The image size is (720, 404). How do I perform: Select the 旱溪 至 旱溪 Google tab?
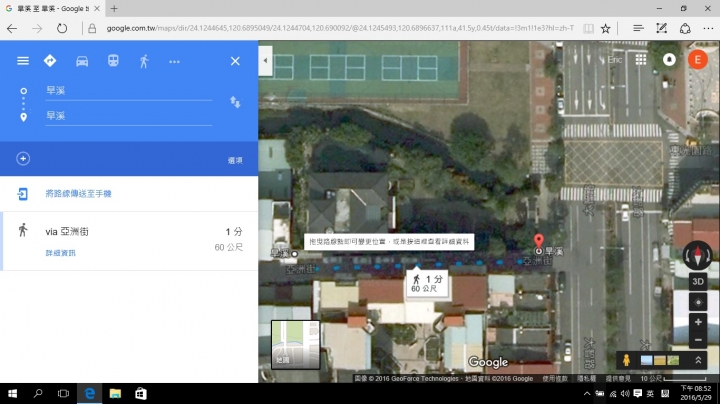52,8
